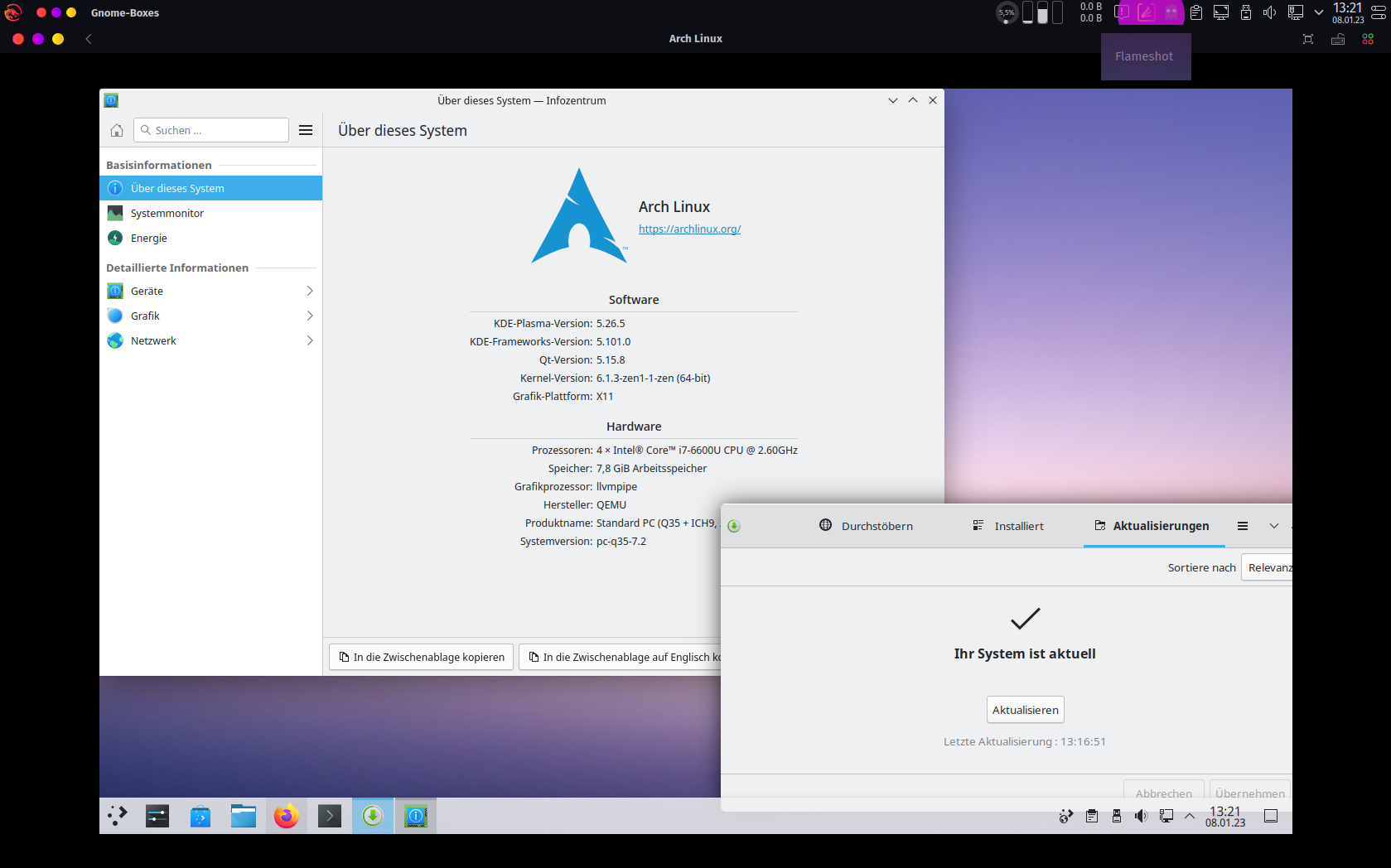Open the Relevanz sort dropdown
The height and width of the screenshot is (868, 1391).
coord(1268,567)
